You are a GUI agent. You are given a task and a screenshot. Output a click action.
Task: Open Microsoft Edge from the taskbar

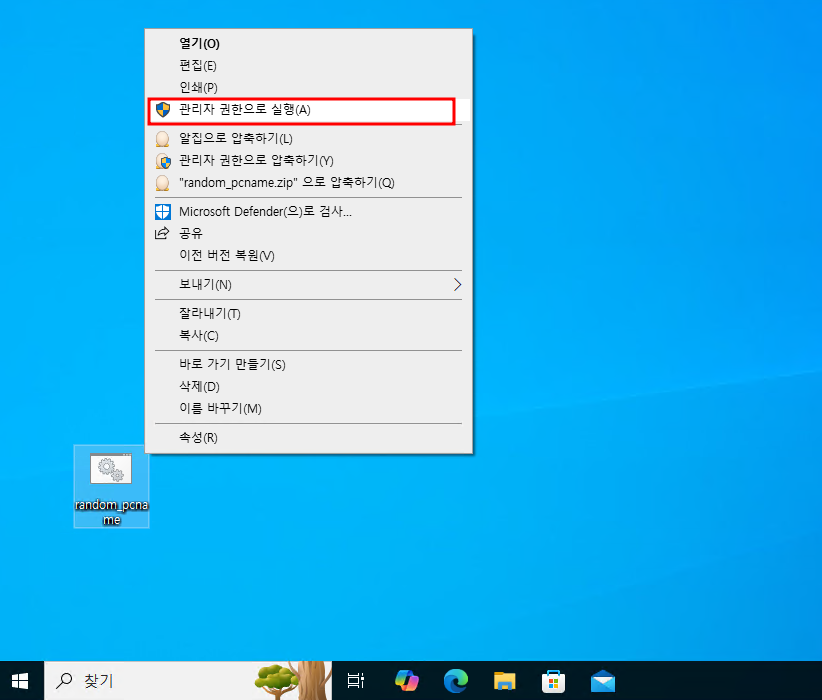(x=456, y=681)
